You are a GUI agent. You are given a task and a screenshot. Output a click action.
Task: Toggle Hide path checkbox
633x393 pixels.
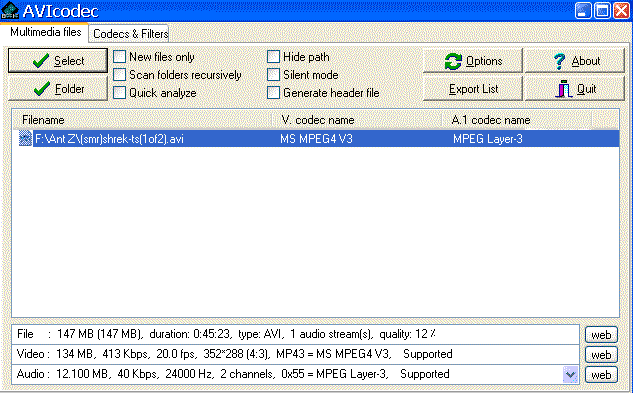273,57
